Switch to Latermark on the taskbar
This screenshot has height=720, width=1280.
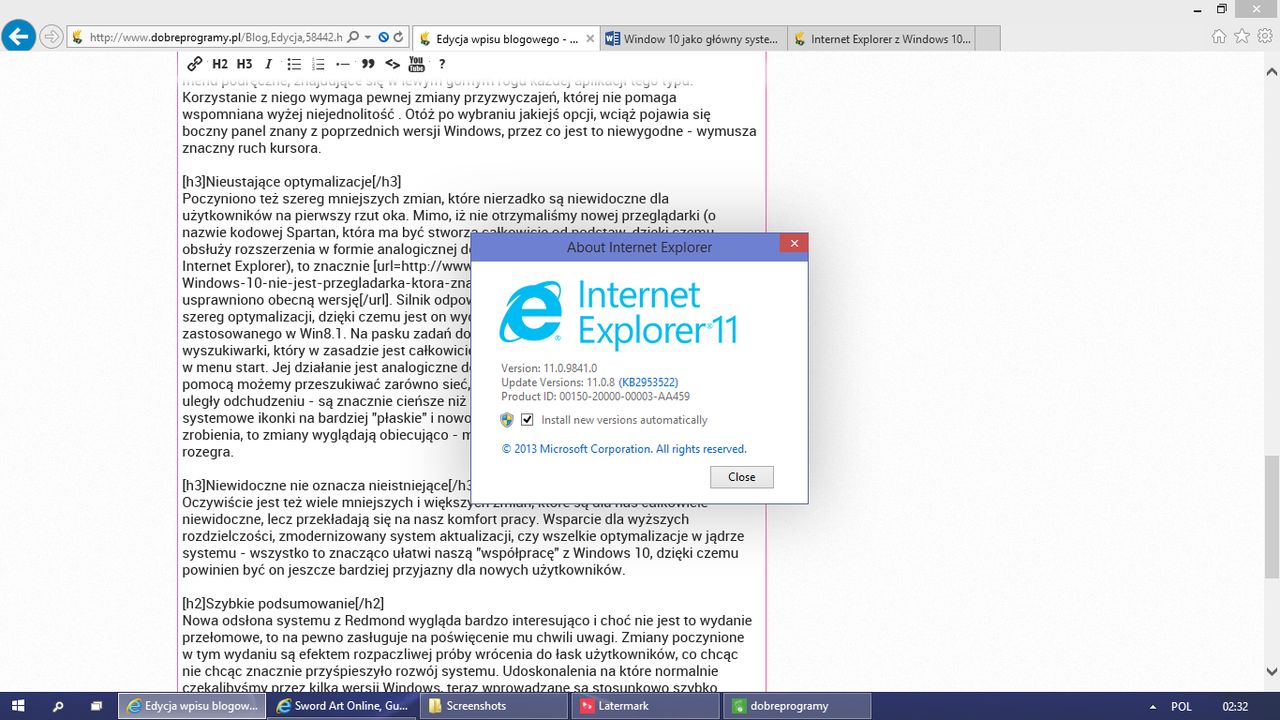coord(645,706)
